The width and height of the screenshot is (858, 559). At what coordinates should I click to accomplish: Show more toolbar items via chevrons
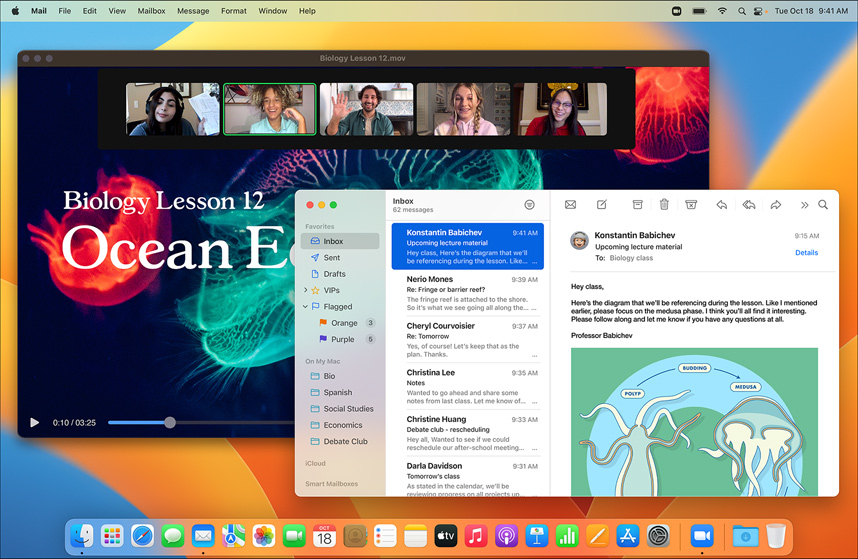point(804,205)
